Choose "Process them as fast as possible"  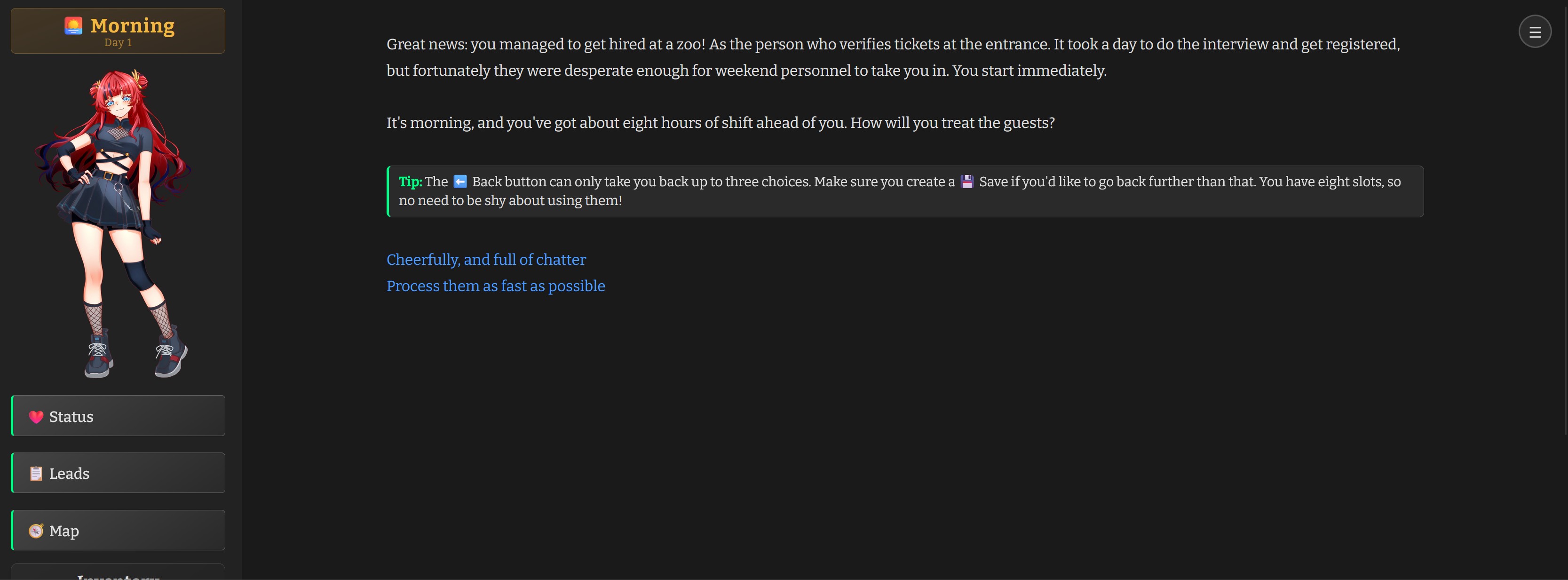(x=496, y=286)
